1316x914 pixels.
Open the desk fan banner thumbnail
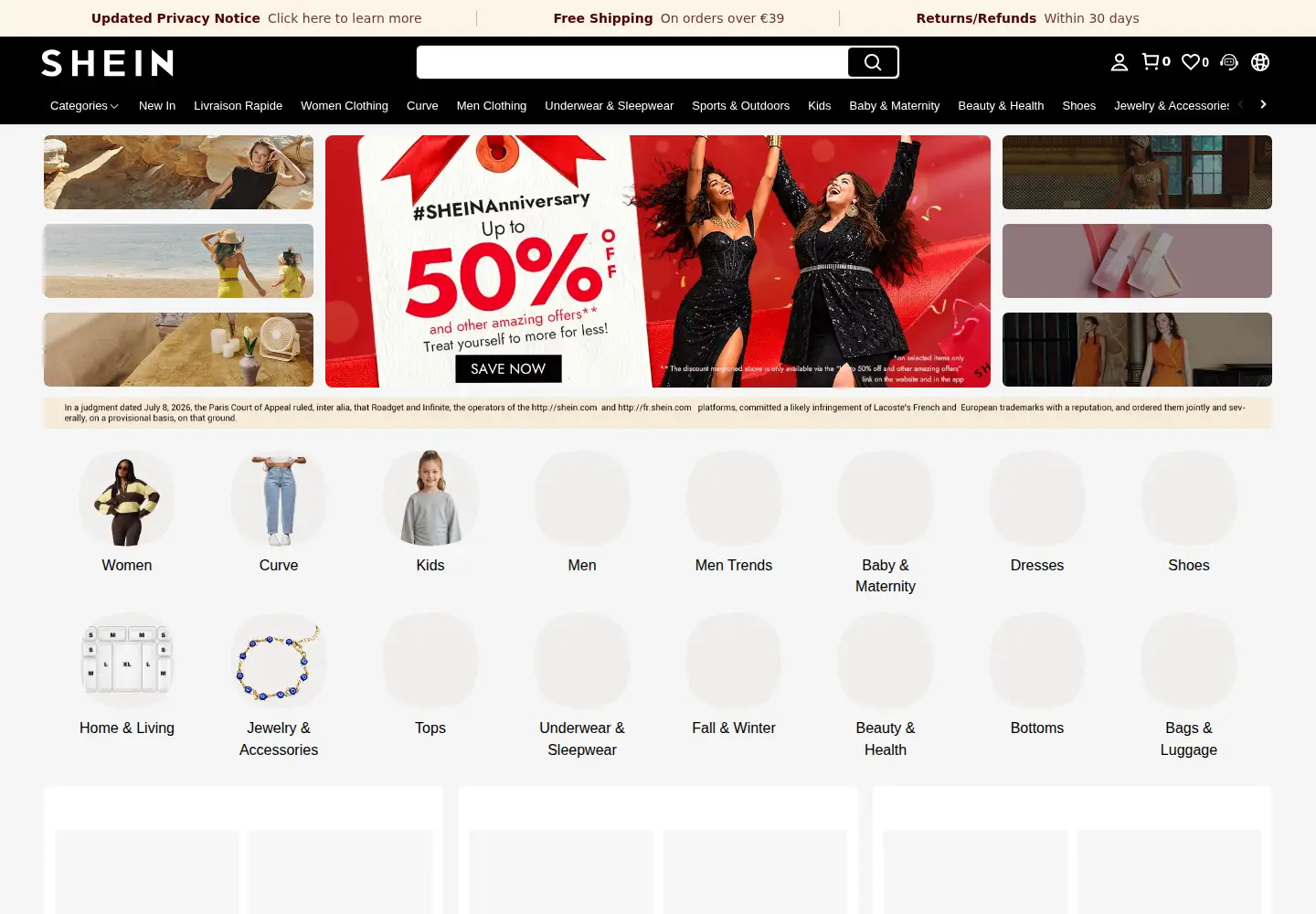click(178, 349)
